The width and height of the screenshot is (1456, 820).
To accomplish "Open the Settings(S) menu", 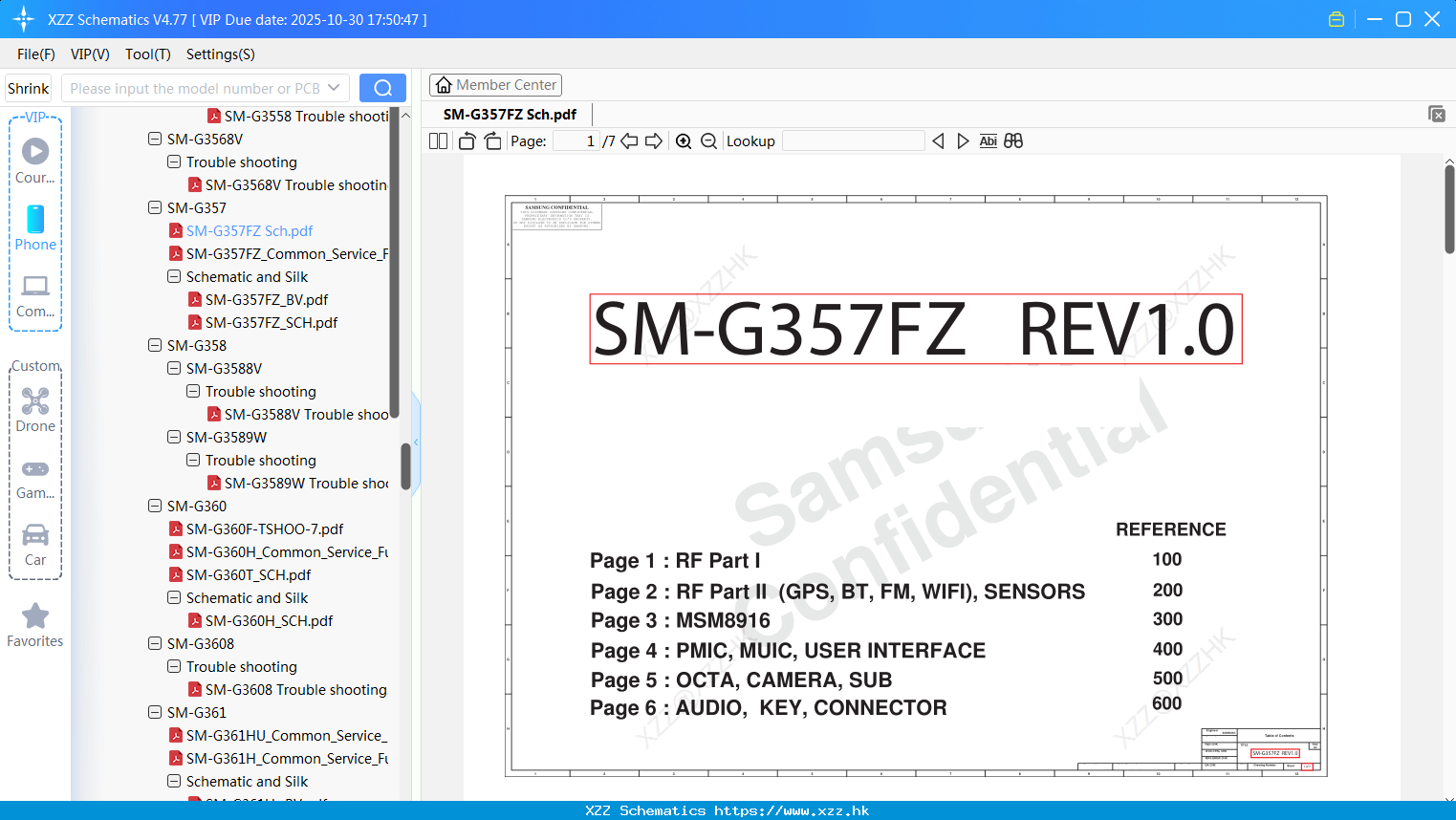I will (x=221, y=54).
